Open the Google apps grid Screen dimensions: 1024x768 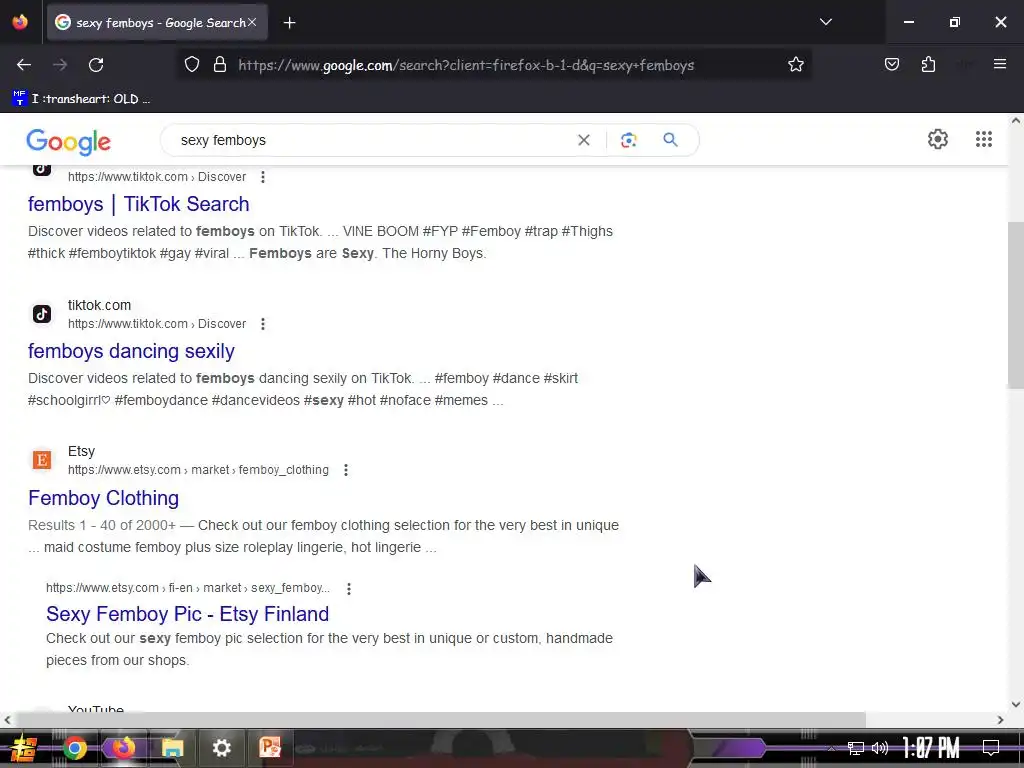[x=984, y=139]
